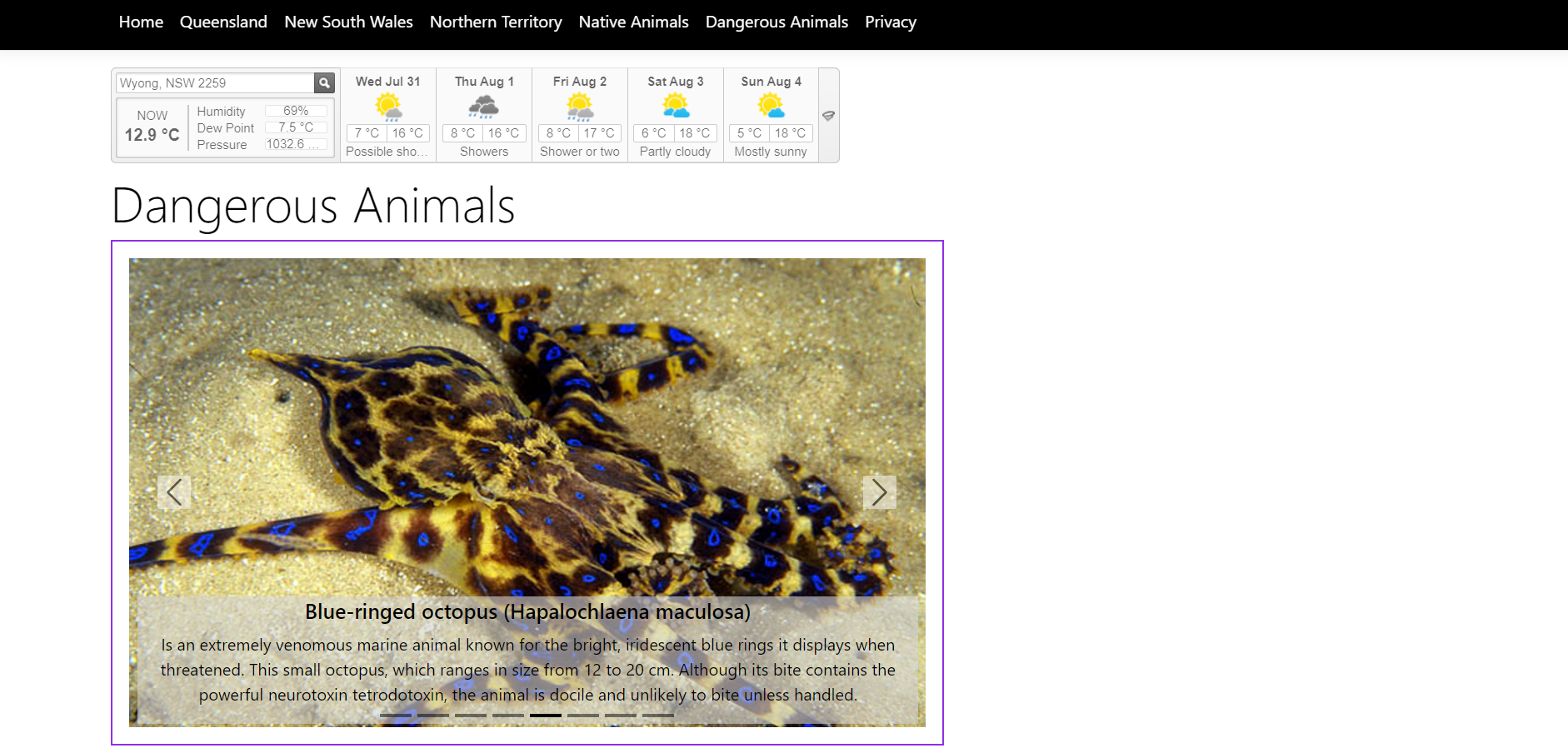
Task: Click the weather location search magnifier icon
Action: 324,82
